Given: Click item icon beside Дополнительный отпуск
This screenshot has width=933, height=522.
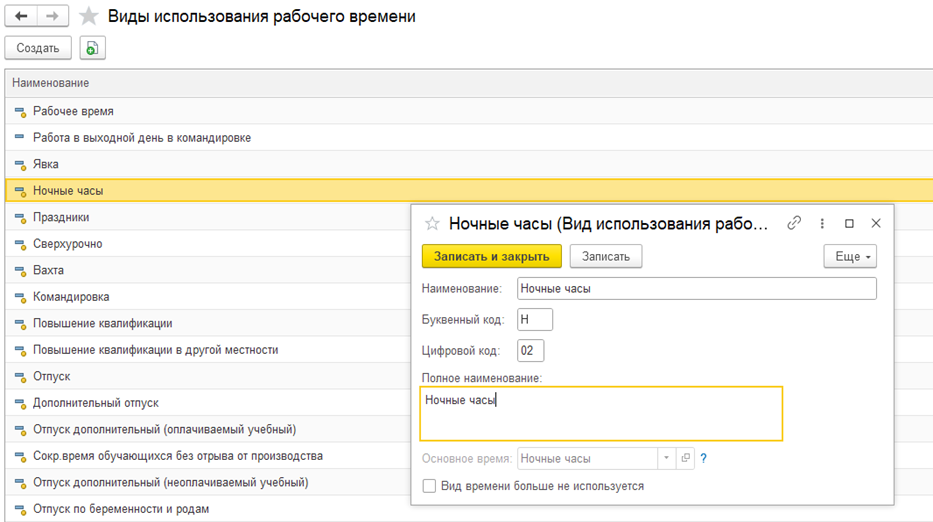Looking at the screenshot, I should tap(20, 404).
